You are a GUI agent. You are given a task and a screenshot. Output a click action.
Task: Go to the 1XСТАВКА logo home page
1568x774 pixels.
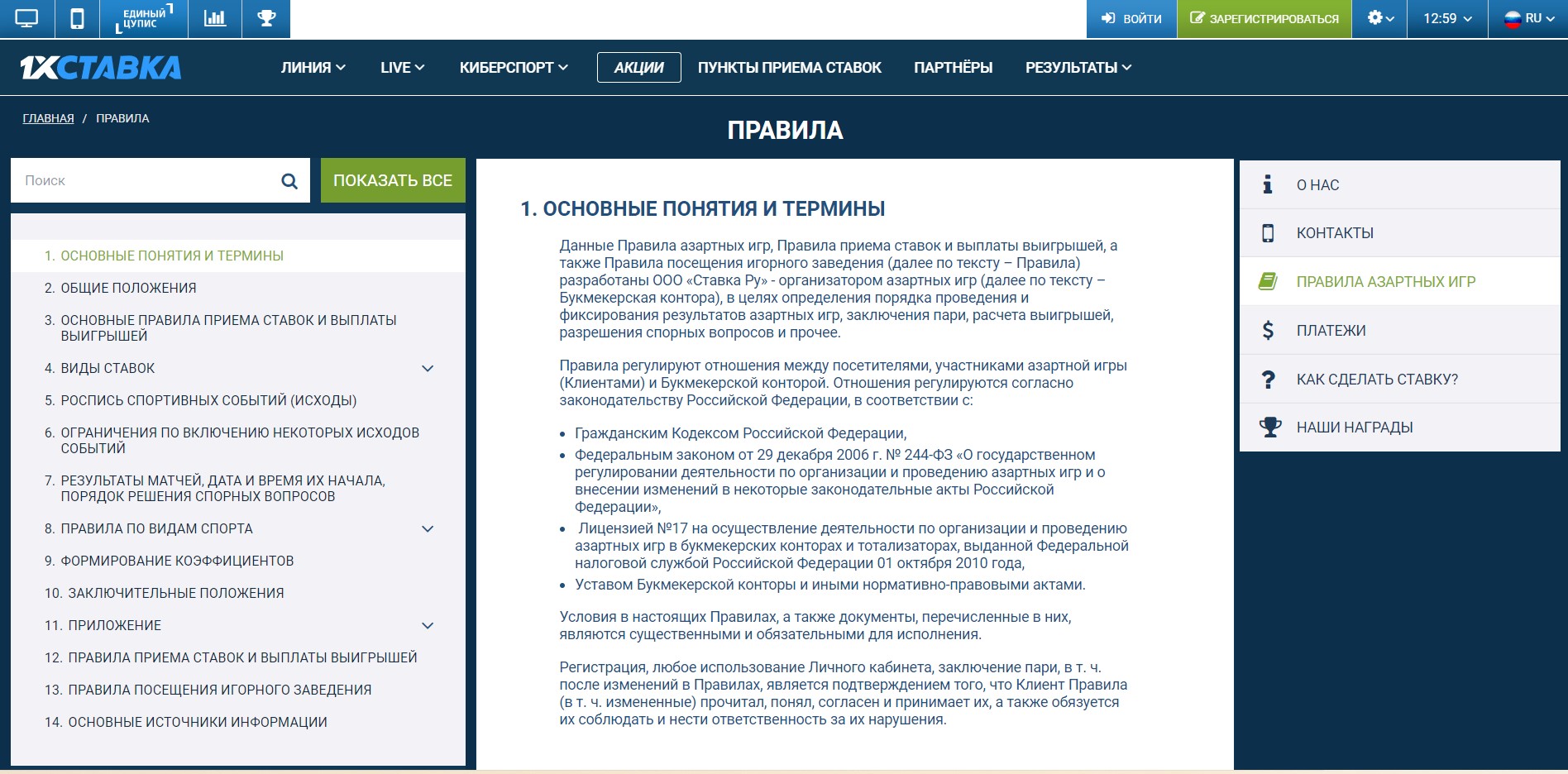[100, 68]
